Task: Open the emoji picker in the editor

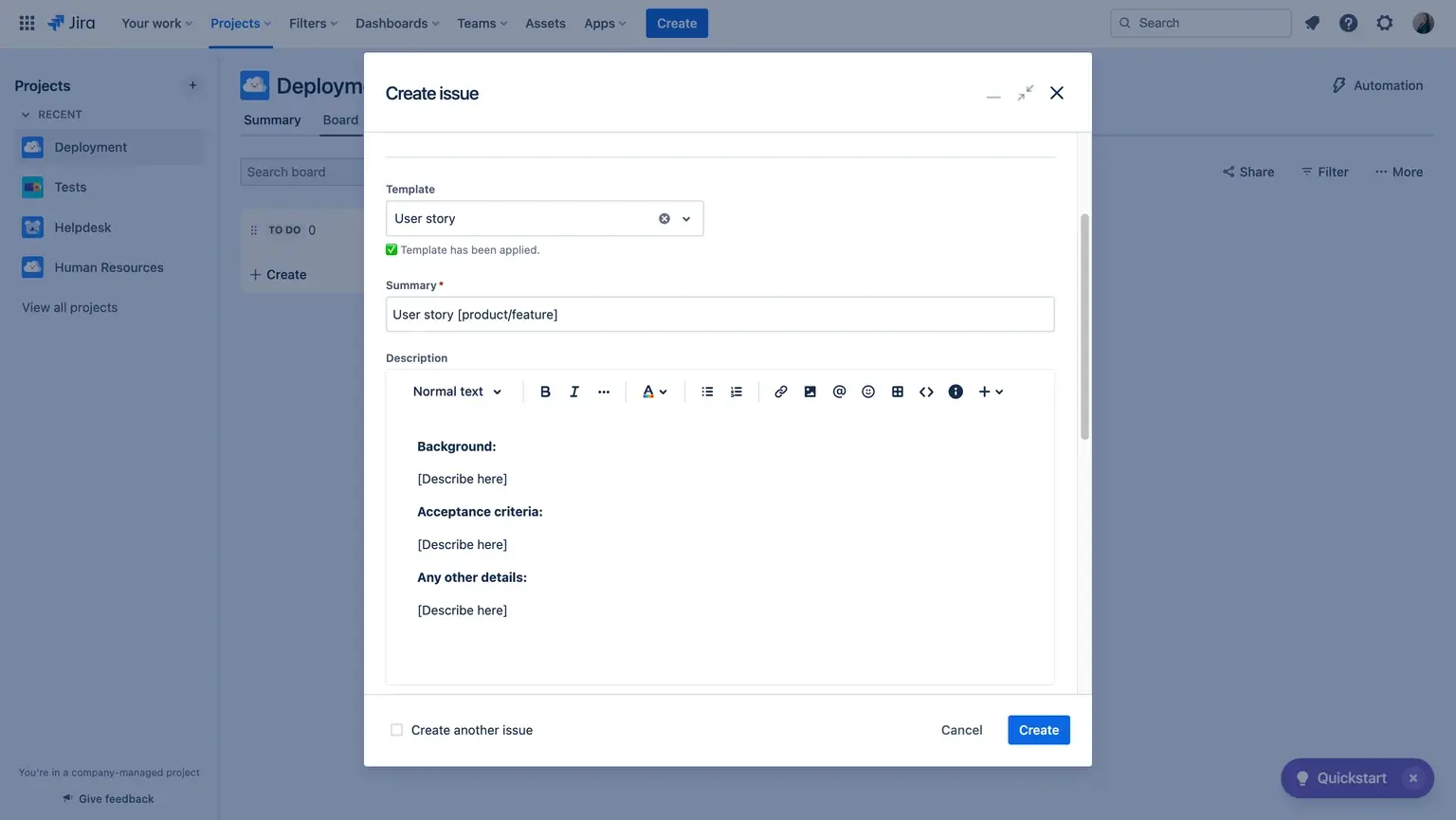Action: [x=867, y=391]
